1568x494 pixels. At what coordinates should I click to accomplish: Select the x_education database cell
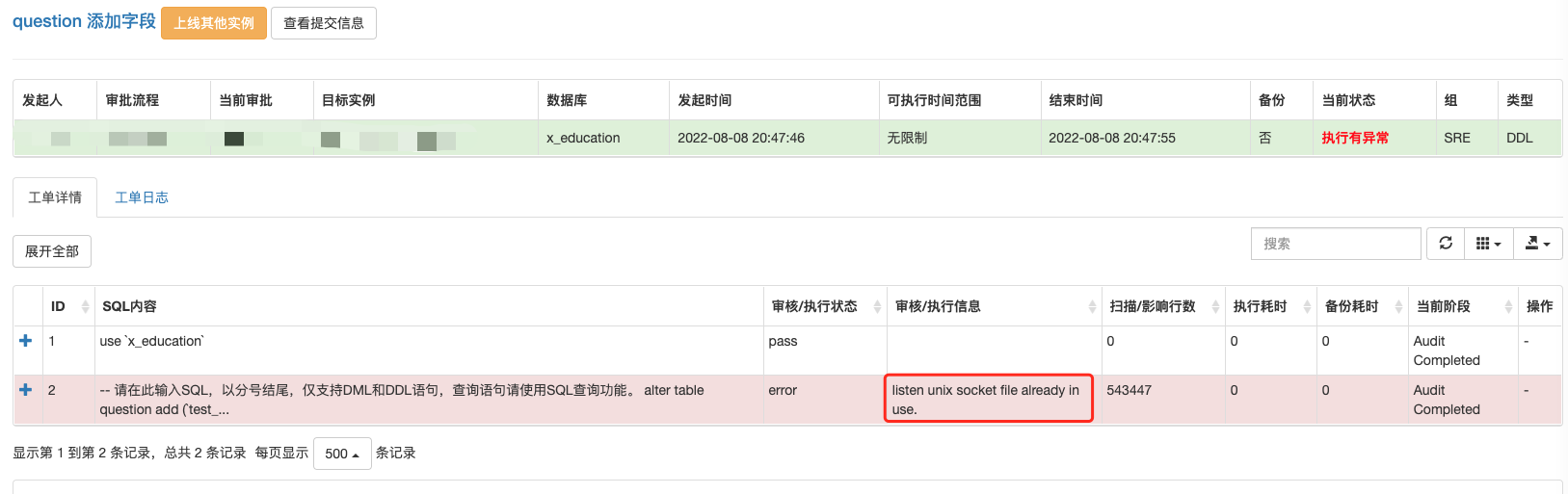click(x=603, y=138)
